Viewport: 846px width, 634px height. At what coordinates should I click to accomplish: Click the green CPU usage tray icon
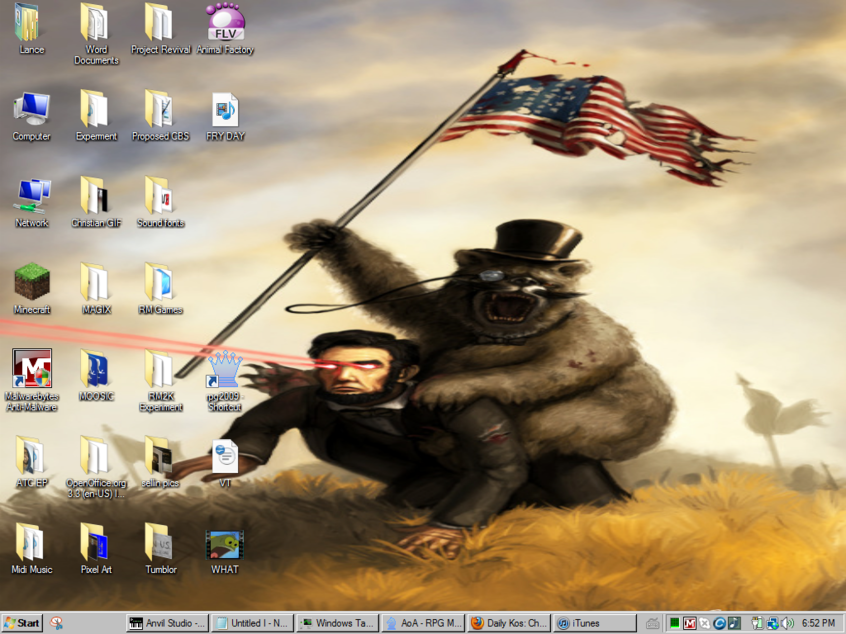pyautogui.click(x=674, y=623)
